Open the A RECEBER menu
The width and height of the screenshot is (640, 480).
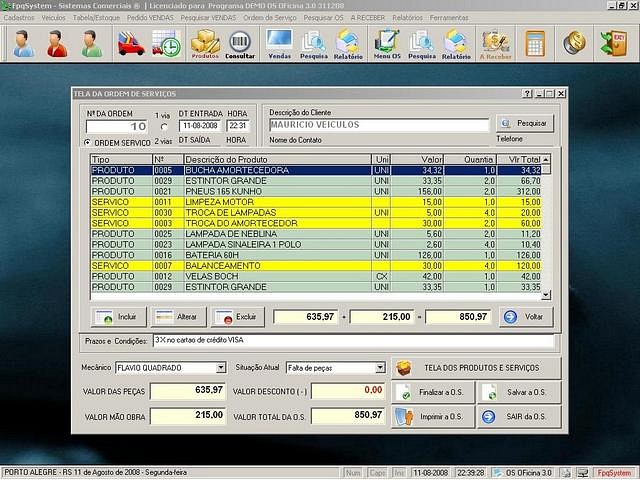pyautogui.click(x=368, y=18)
